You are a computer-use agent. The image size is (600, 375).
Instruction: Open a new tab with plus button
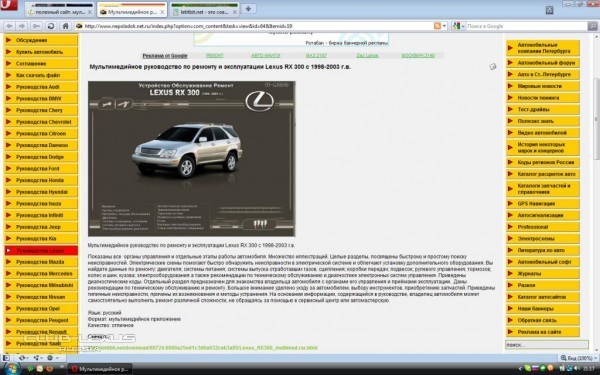click(x=248, y=8)
